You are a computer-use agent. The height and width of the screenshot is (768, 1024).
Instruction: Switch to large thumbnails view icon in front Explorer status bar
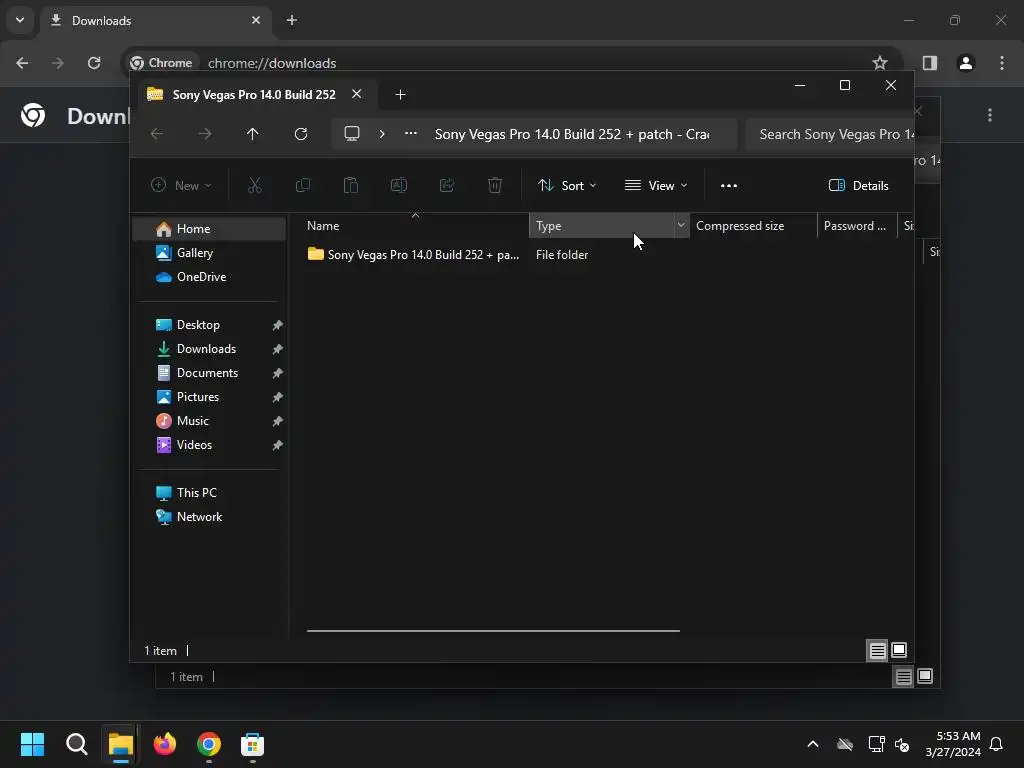point(899,650)
